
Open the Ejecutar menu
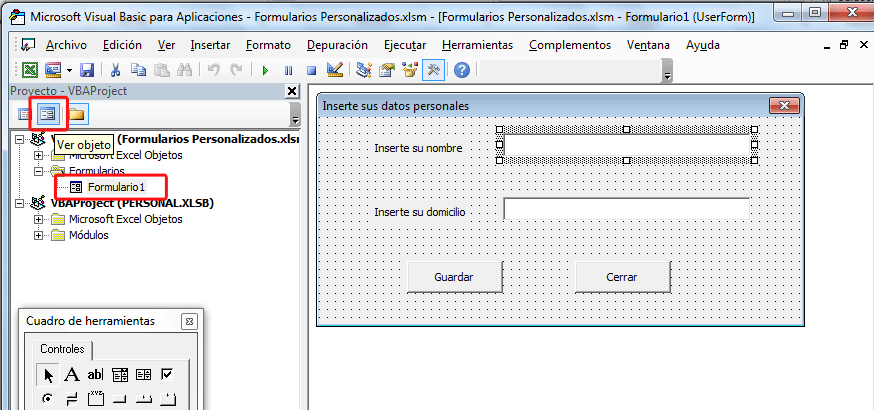point(405,45)
